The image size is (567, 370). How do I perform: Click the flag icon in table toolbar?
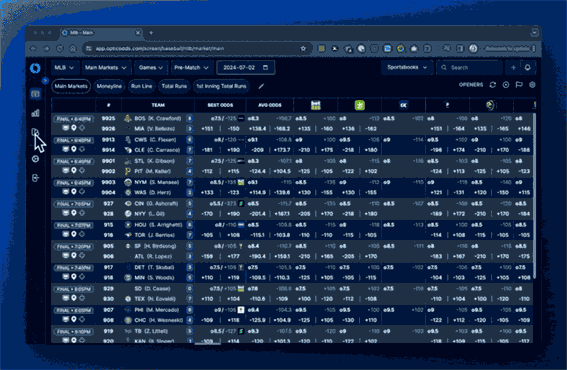pyautogui.click(x=519, y=85)
